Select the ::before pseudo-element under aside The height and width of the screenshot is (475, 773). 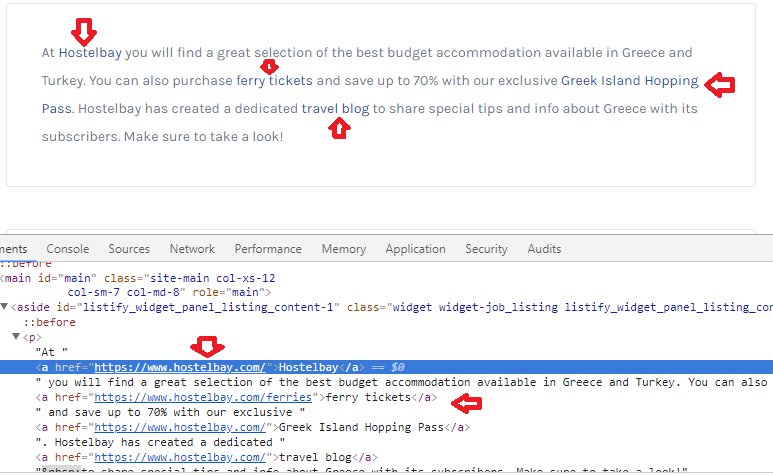coord(49,322)
